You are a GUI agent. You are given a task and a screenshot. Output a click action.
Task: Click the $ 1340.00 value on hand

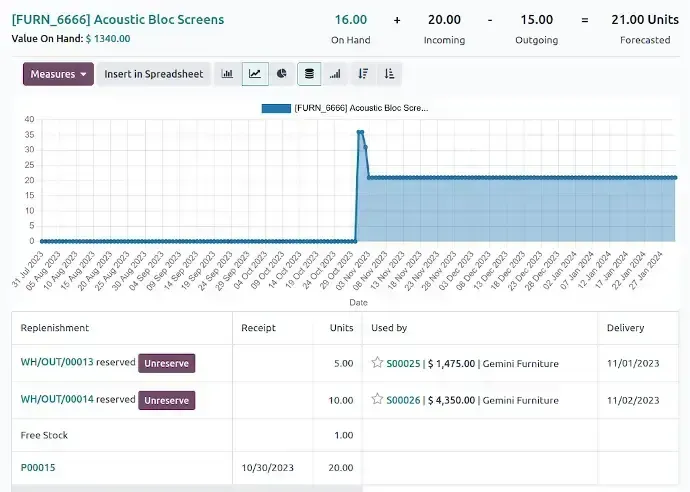pos(108,38)
